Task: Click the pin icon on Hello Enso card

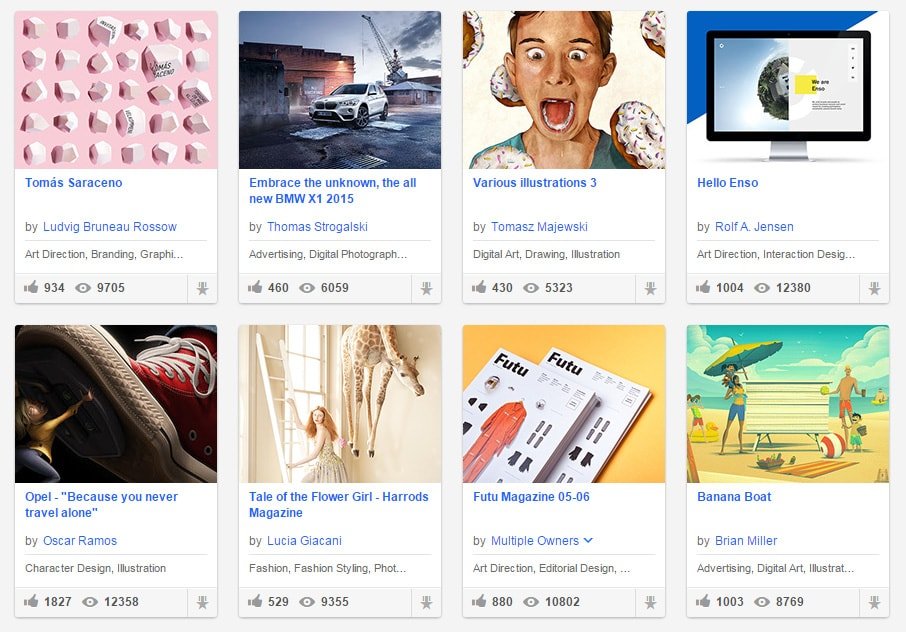Action: [x=875, y=288]
